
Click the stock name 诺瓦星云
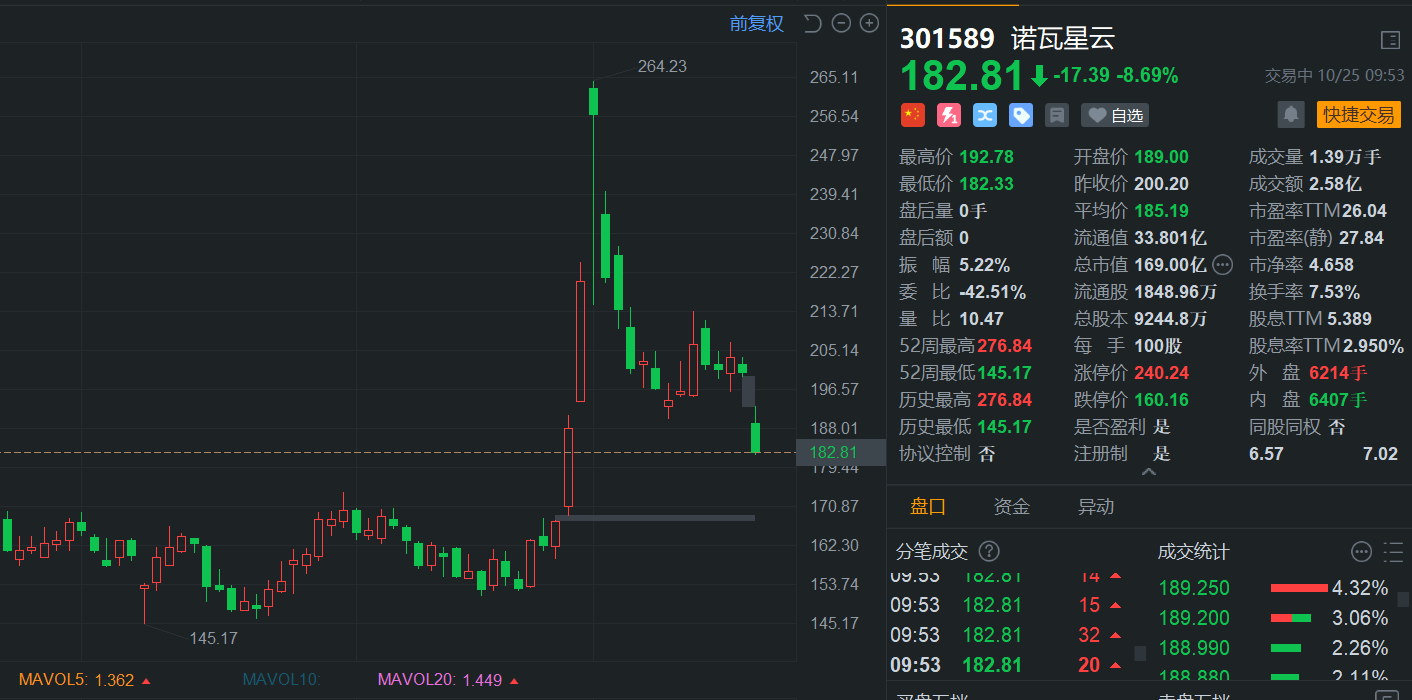[1062, 39]
